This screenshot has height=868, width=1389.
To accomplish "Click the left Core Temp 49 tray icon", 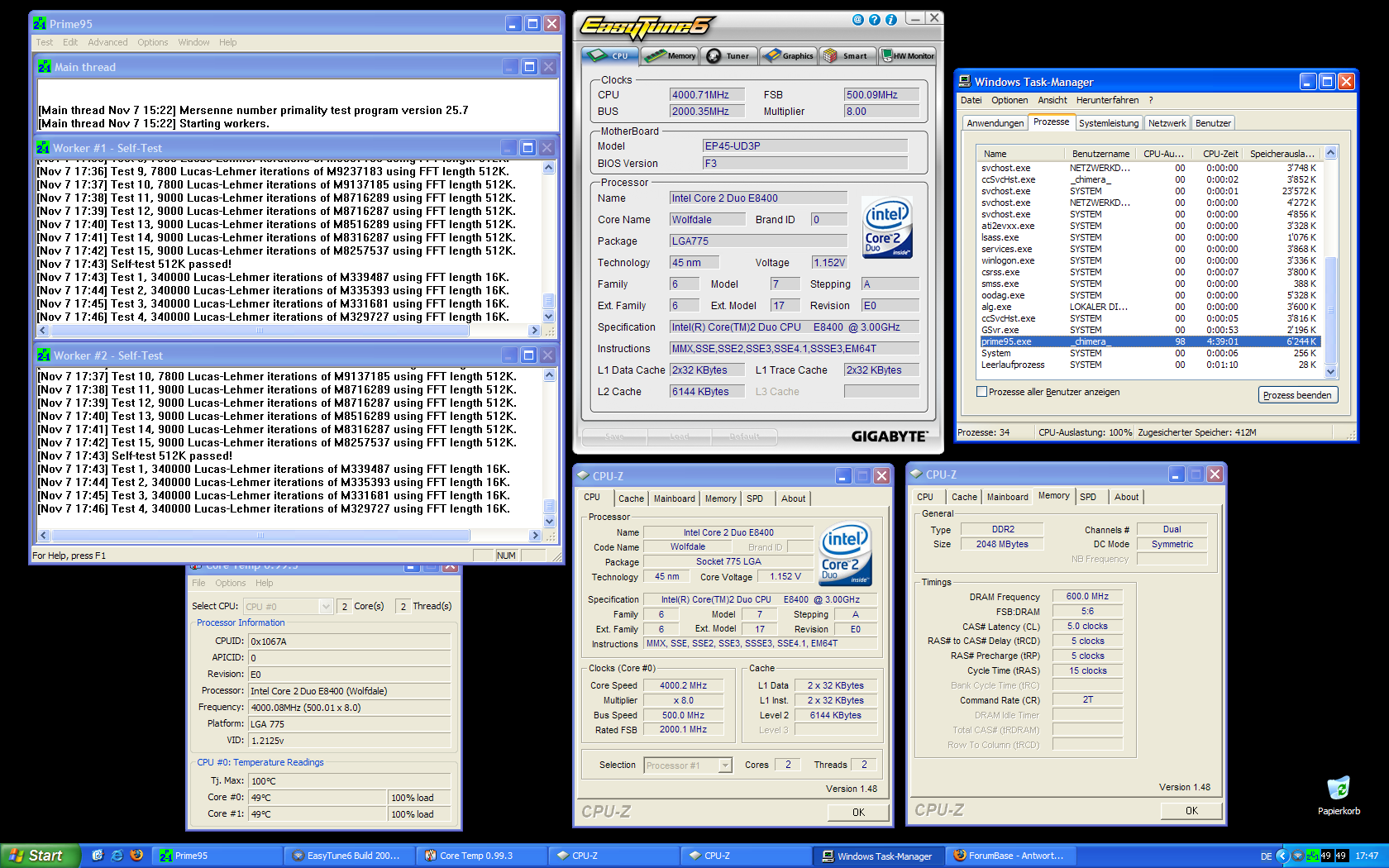I will 1326,856.
